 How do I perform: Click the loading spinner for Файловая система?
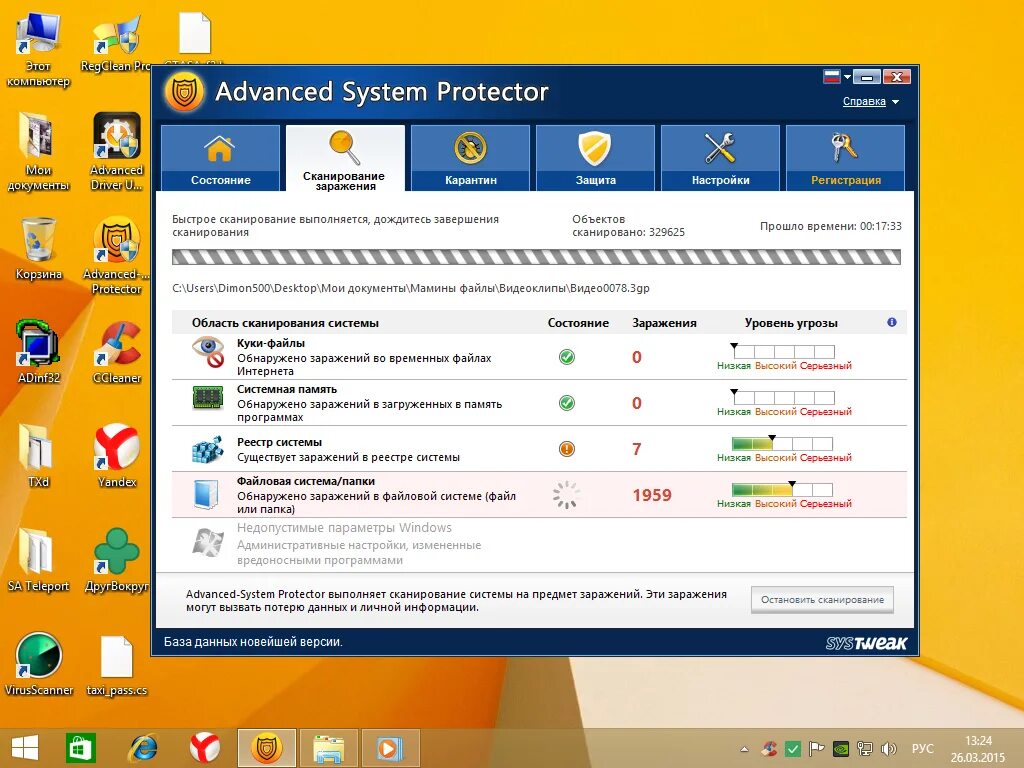coord(566,495)
